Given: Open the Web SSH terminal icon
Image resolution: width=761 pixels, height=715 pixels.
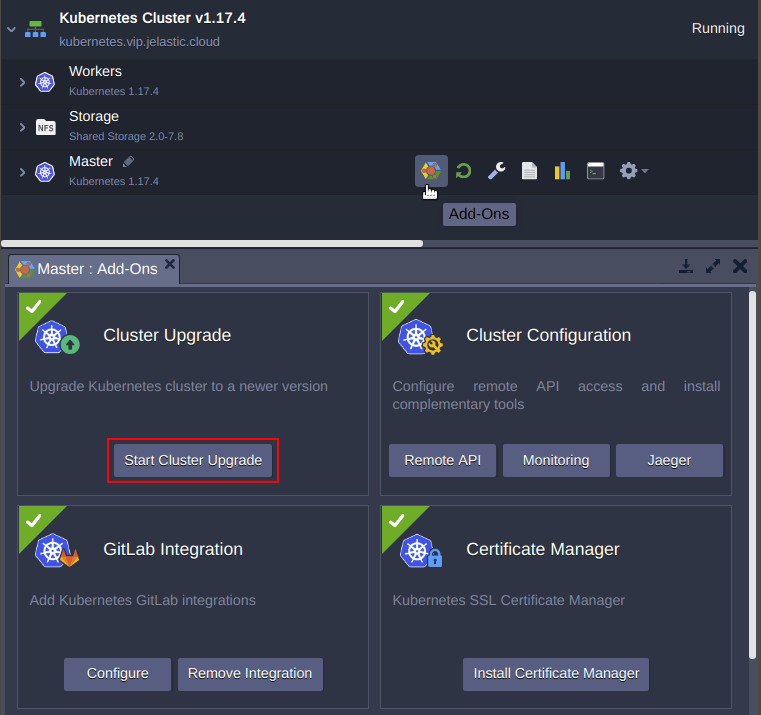Looking at the screenshot, I should point(596,171).
